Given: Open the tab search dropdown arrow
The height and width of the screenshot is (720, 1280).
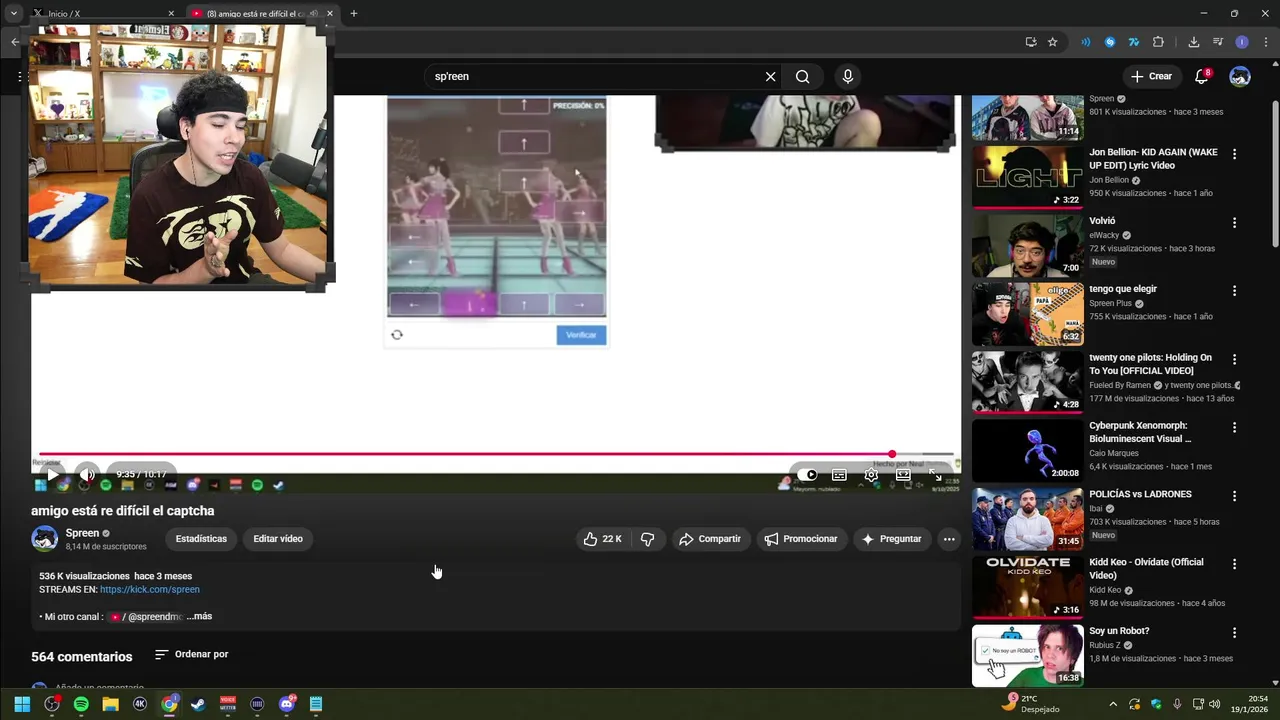Looking at the screenshot, I should point(13,13).
